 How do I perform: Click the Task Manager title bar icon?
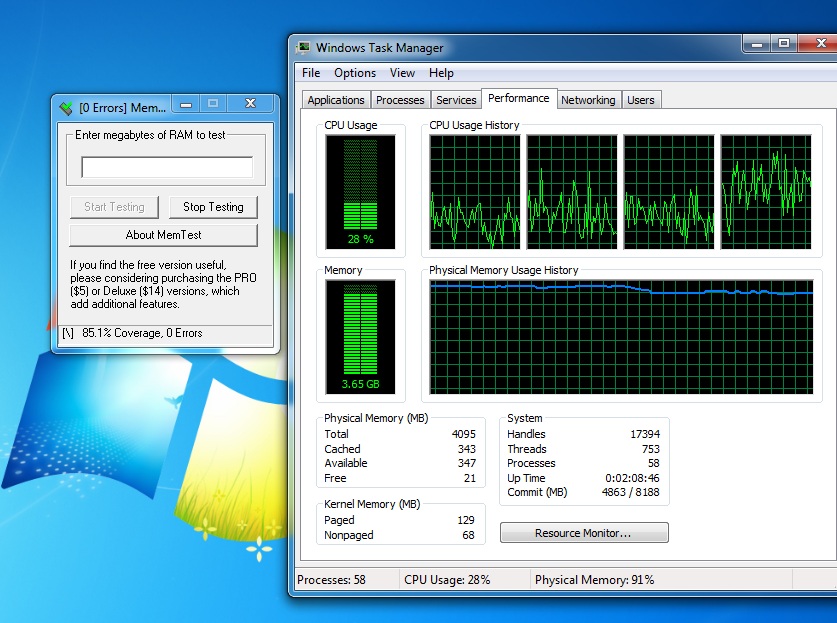[x=304, y=47]
